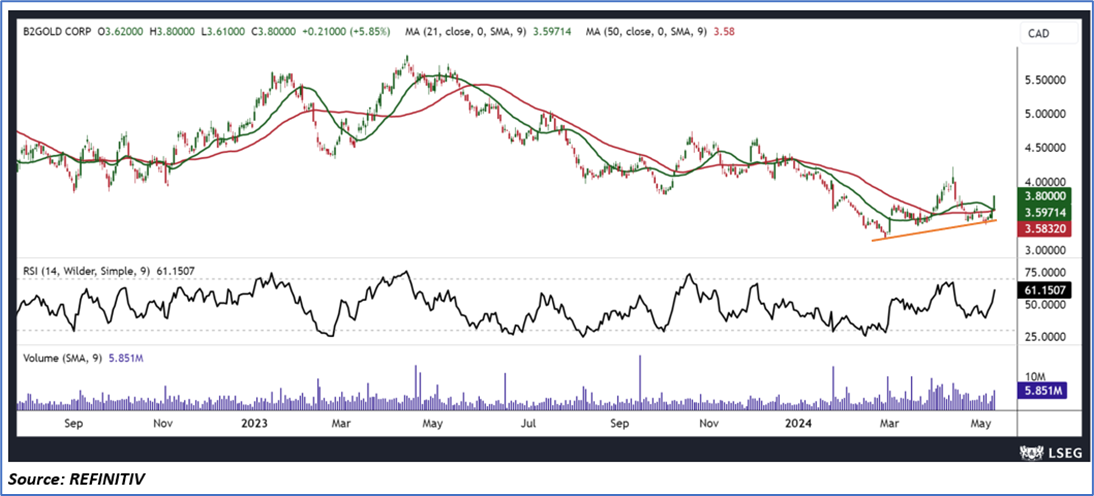Select the open value O3.62000
Viewport: 1094px width, 496px height.
[x=121, y=31]
